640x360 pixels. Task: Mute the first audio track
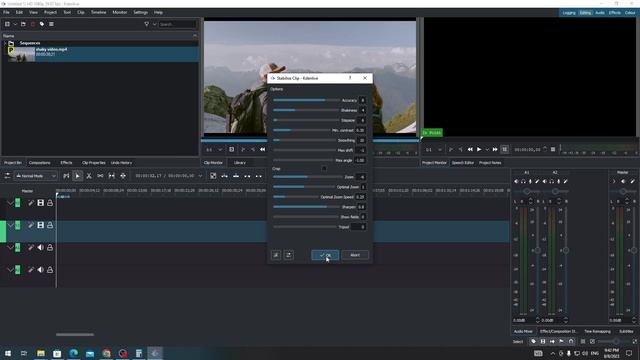click(x=40, y=247)
